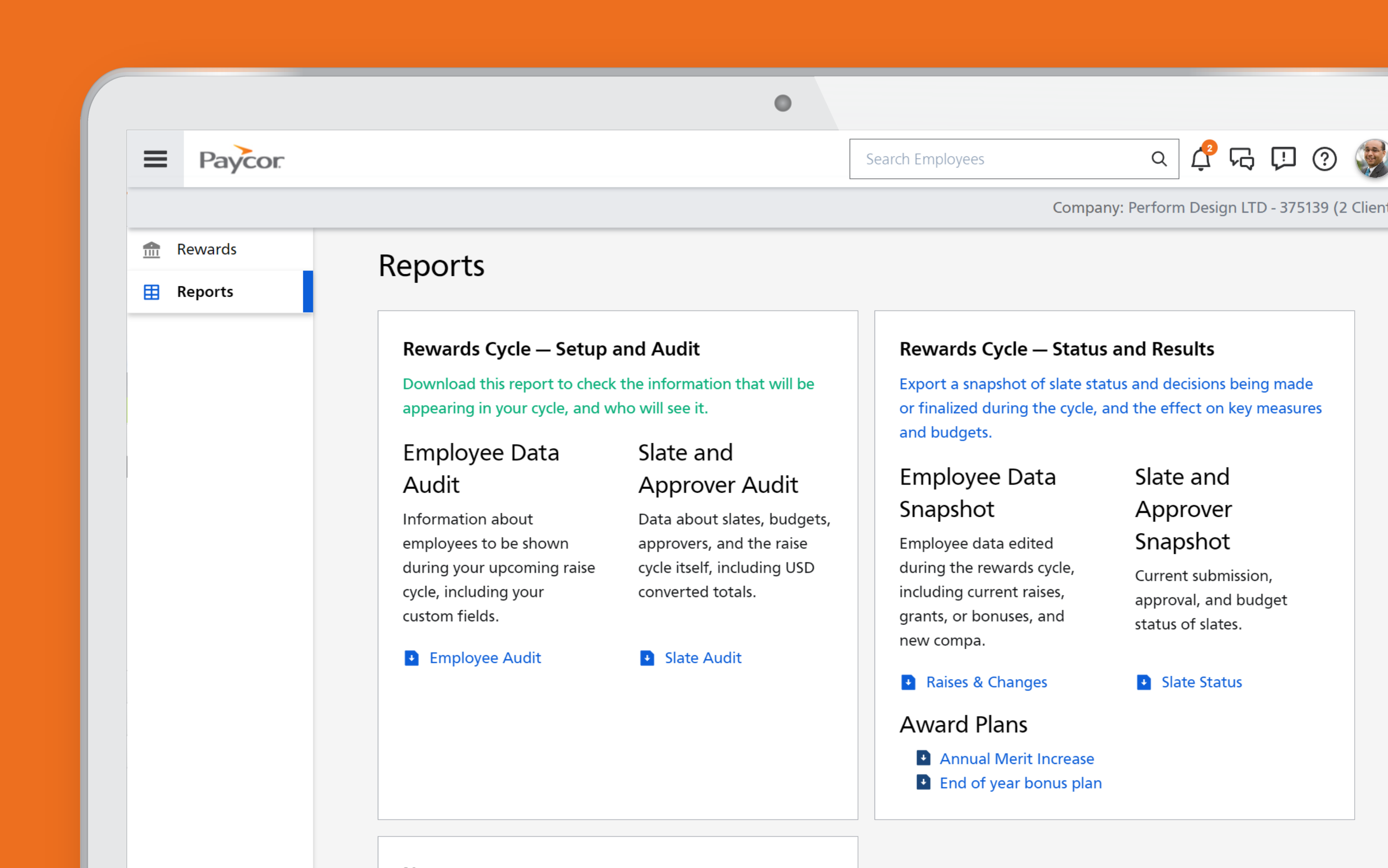The height and width of the screenshot is (868, 1388).
Task: Click the Company Perform Design LTD text
Action: [x=1220, y=207]
